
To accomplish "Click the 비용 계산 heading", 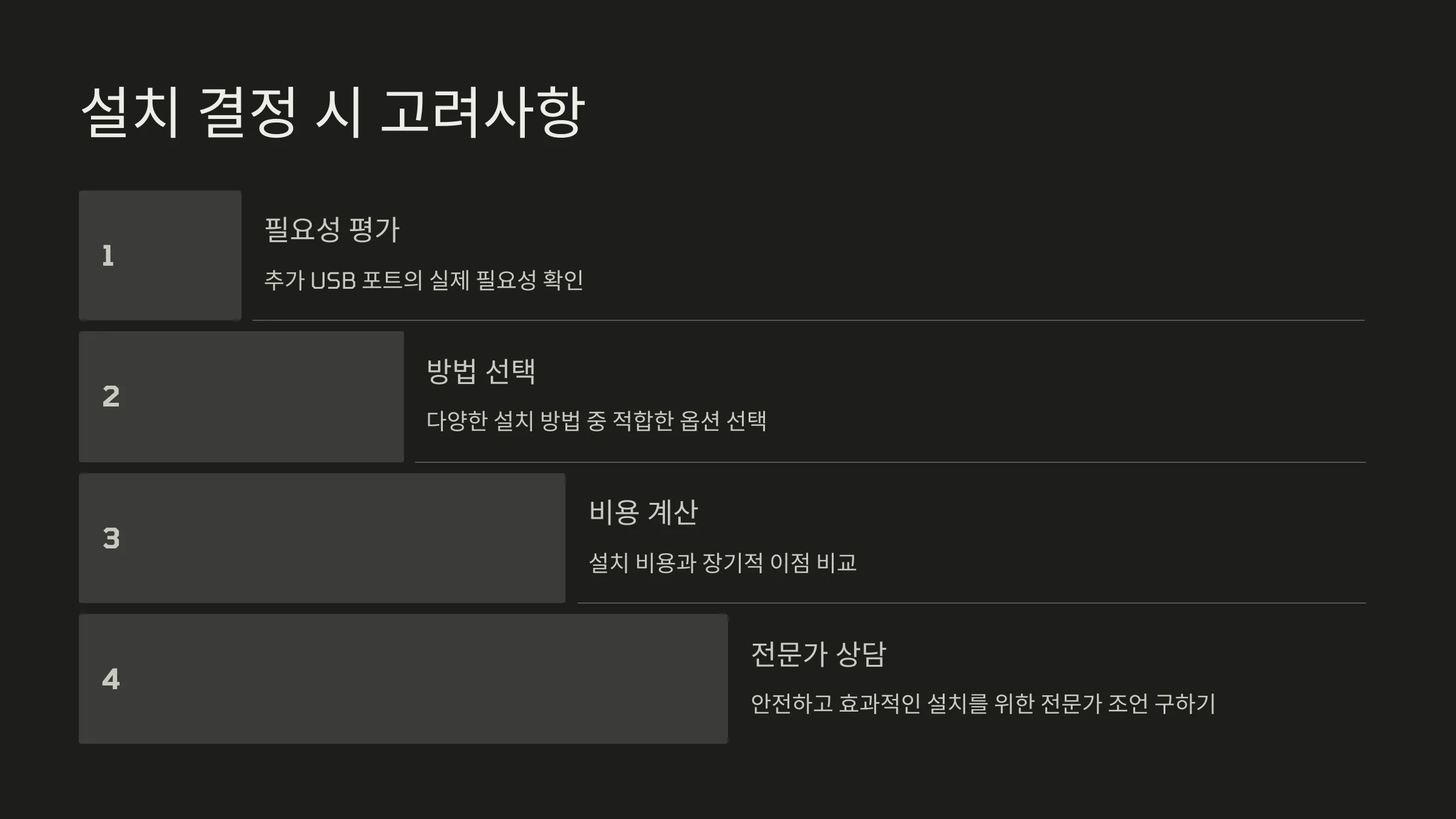I will [x=644, y=513].
